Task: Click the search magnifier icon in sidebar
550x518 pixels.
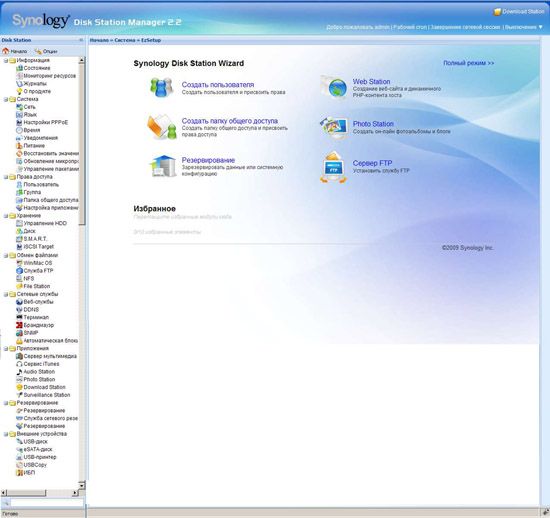Action: point(5,503)
